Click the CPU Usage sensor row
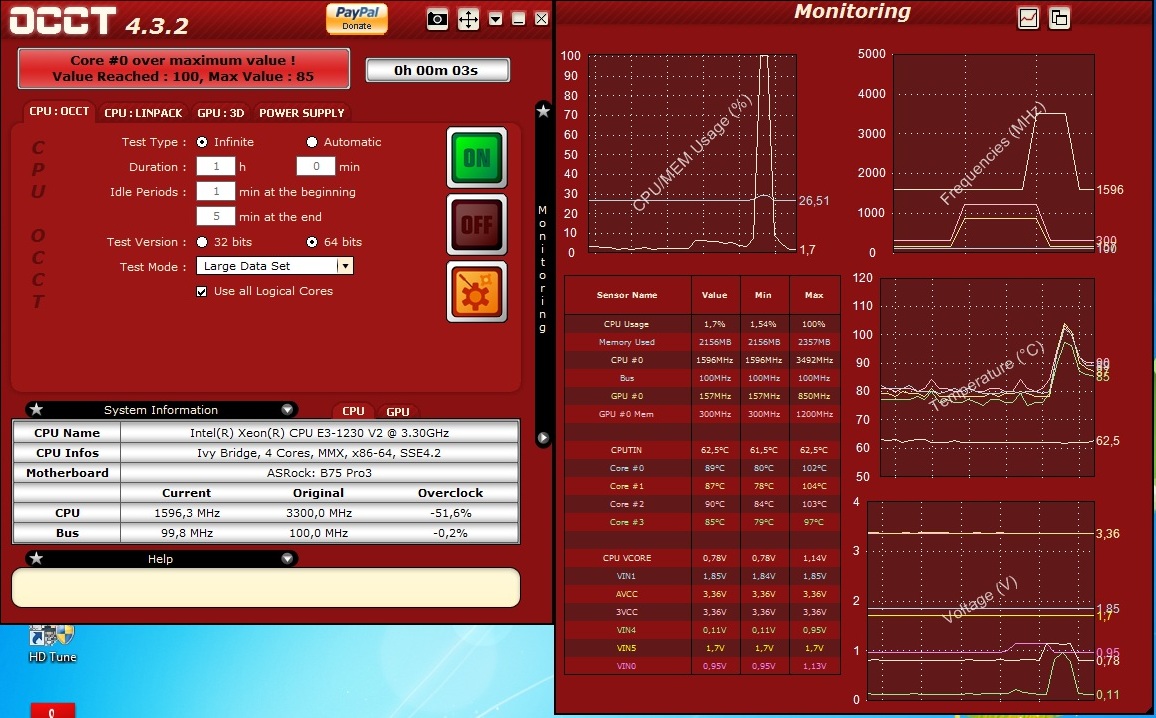This screenshot has height=718, width=1156. 702,324
